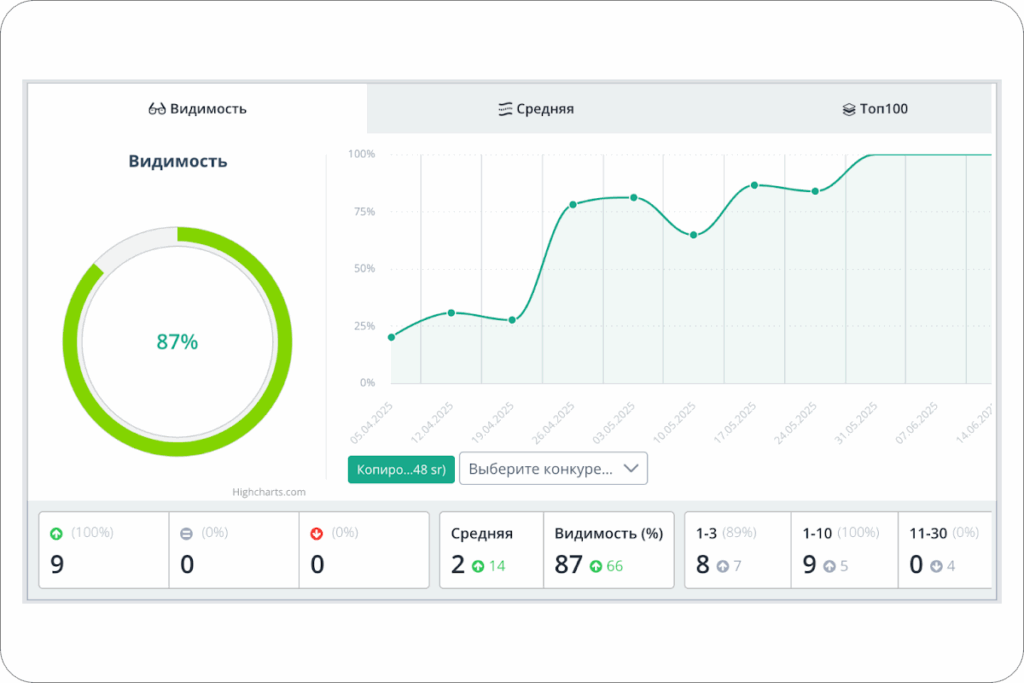Click the 11-30 positions value 0
Image resolution: width=1024 pixels, height=683 pixels.
[916, 565]
